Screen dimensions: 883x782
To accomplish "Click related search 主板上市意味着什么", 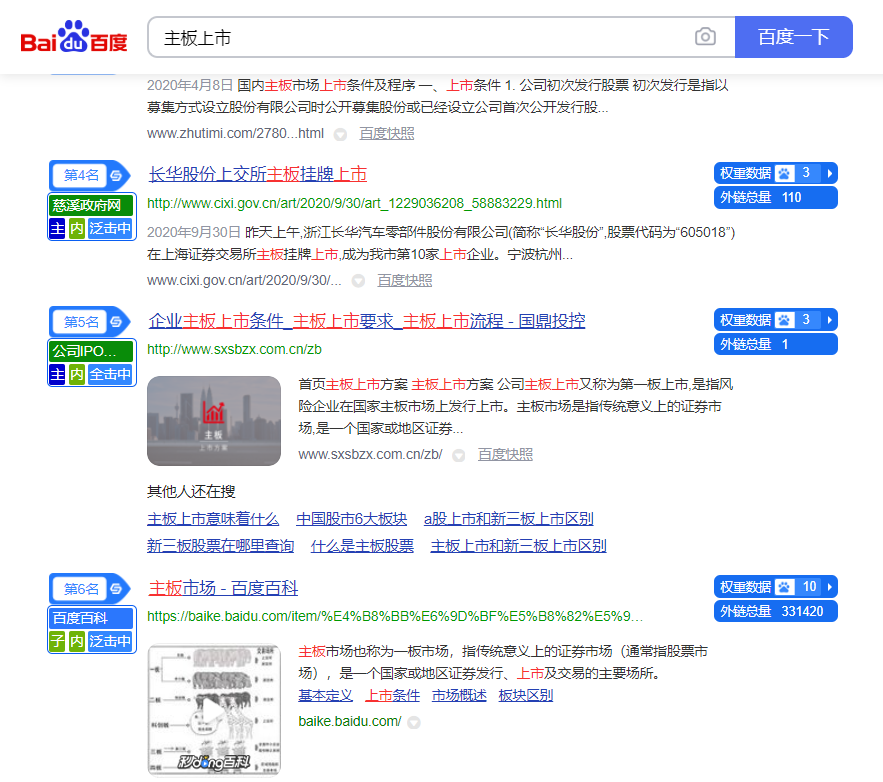I will (213, 519).
